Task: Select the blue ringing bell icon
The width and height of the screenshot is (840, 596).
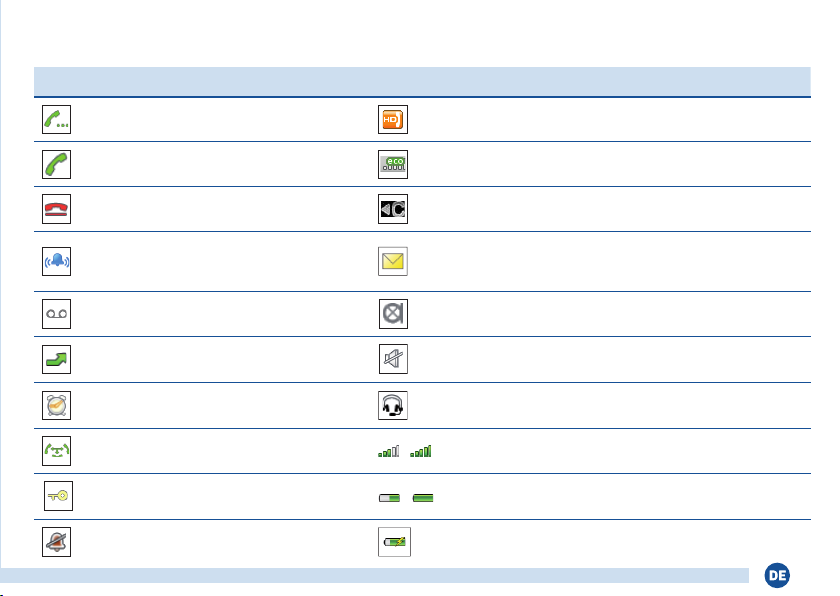Action: pos(56,261)
